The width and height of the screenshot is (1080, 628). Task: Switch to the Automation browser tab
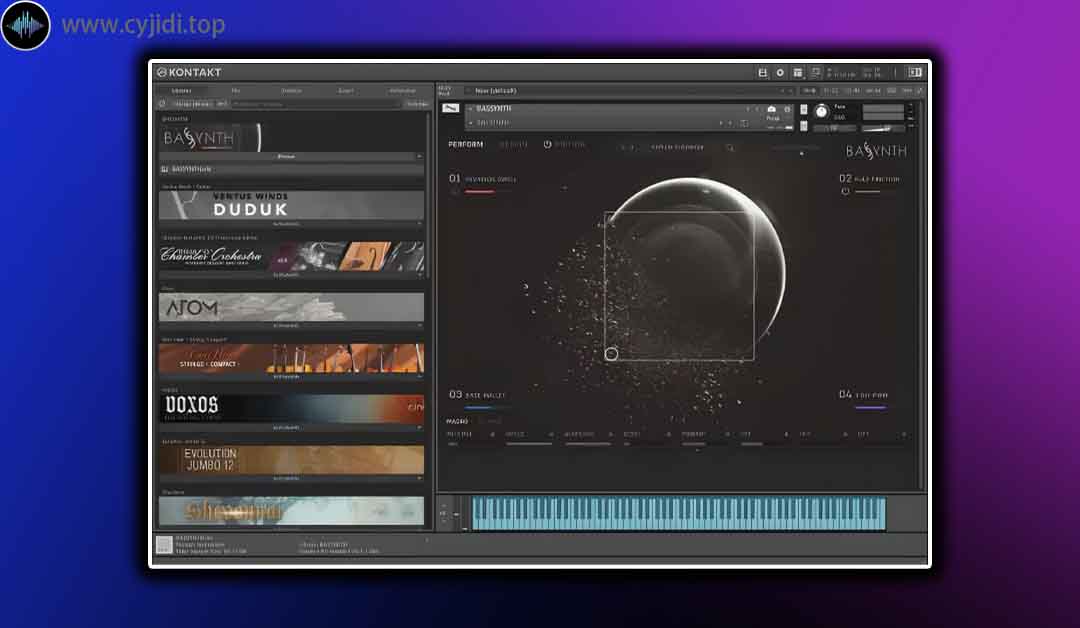402,91
